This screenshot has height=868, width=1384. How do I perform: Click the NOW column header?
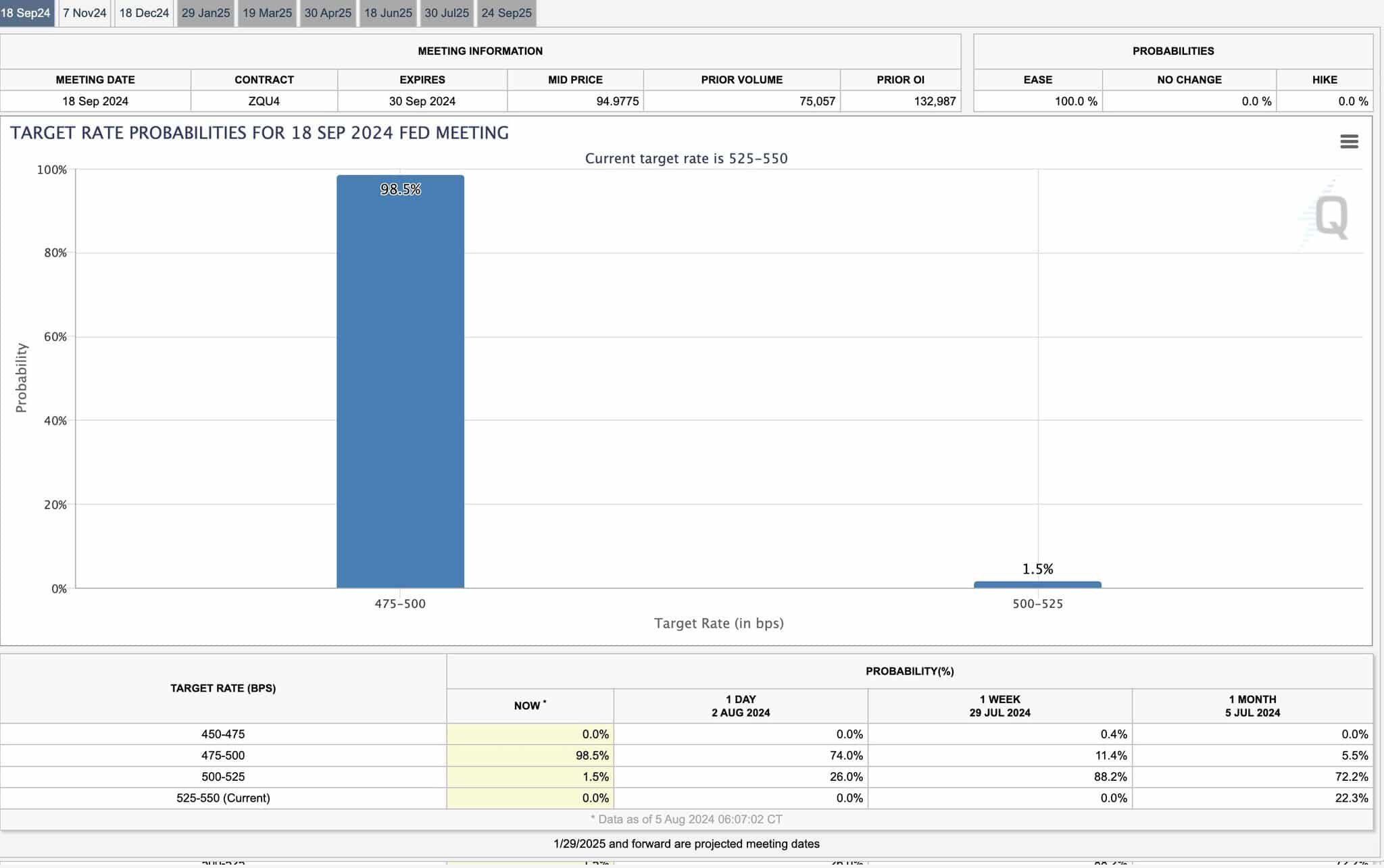tap(530, 706)
